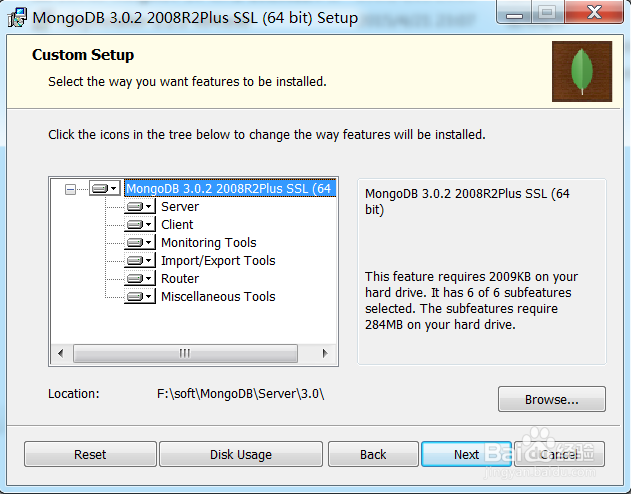This screenshot has width=631, height=494.
Task: Go Back to the previous setup step
Action: click(x=373, y=454)
